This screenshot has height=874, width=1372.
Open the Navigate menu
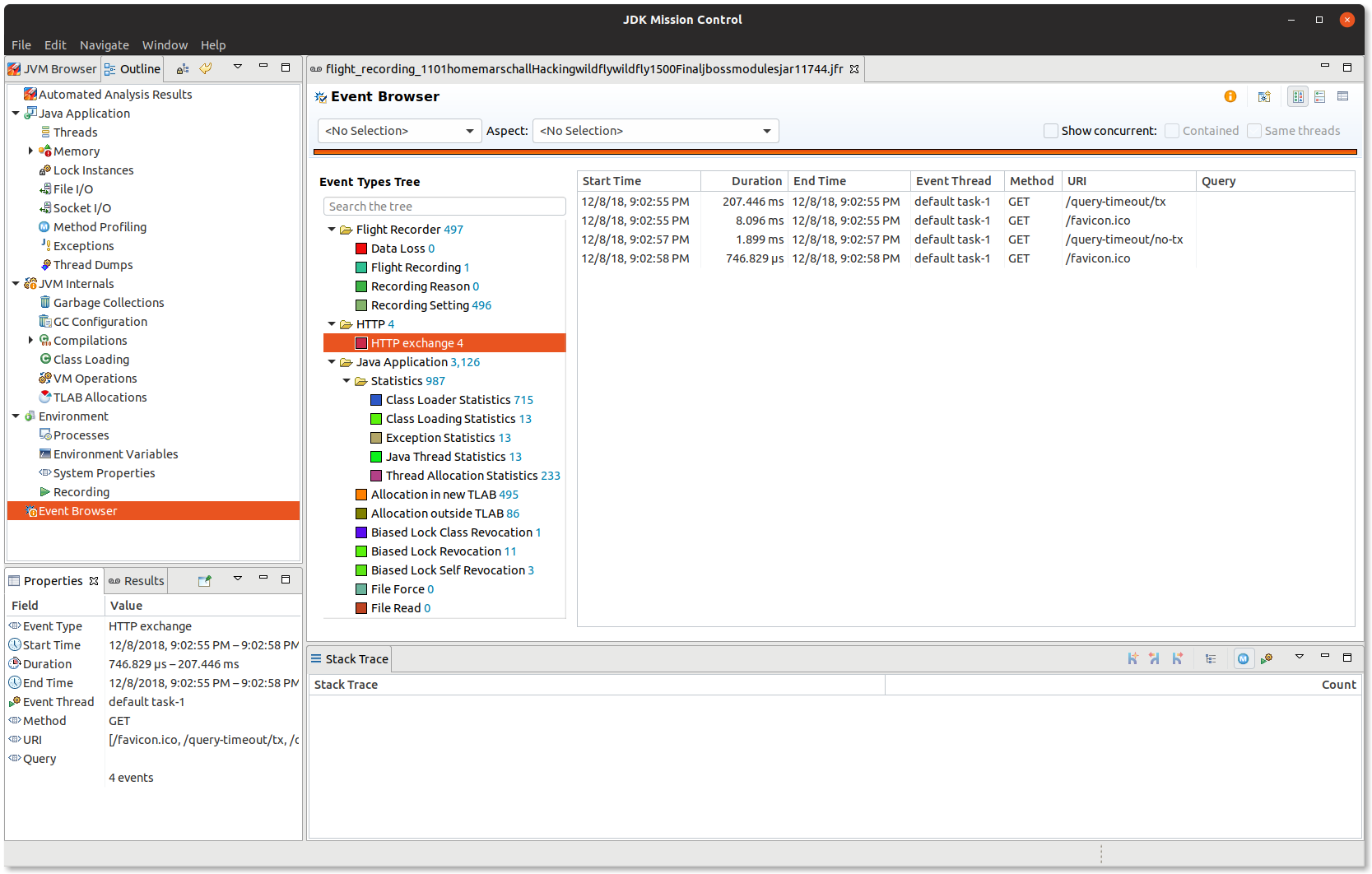(x=105, y=45)
